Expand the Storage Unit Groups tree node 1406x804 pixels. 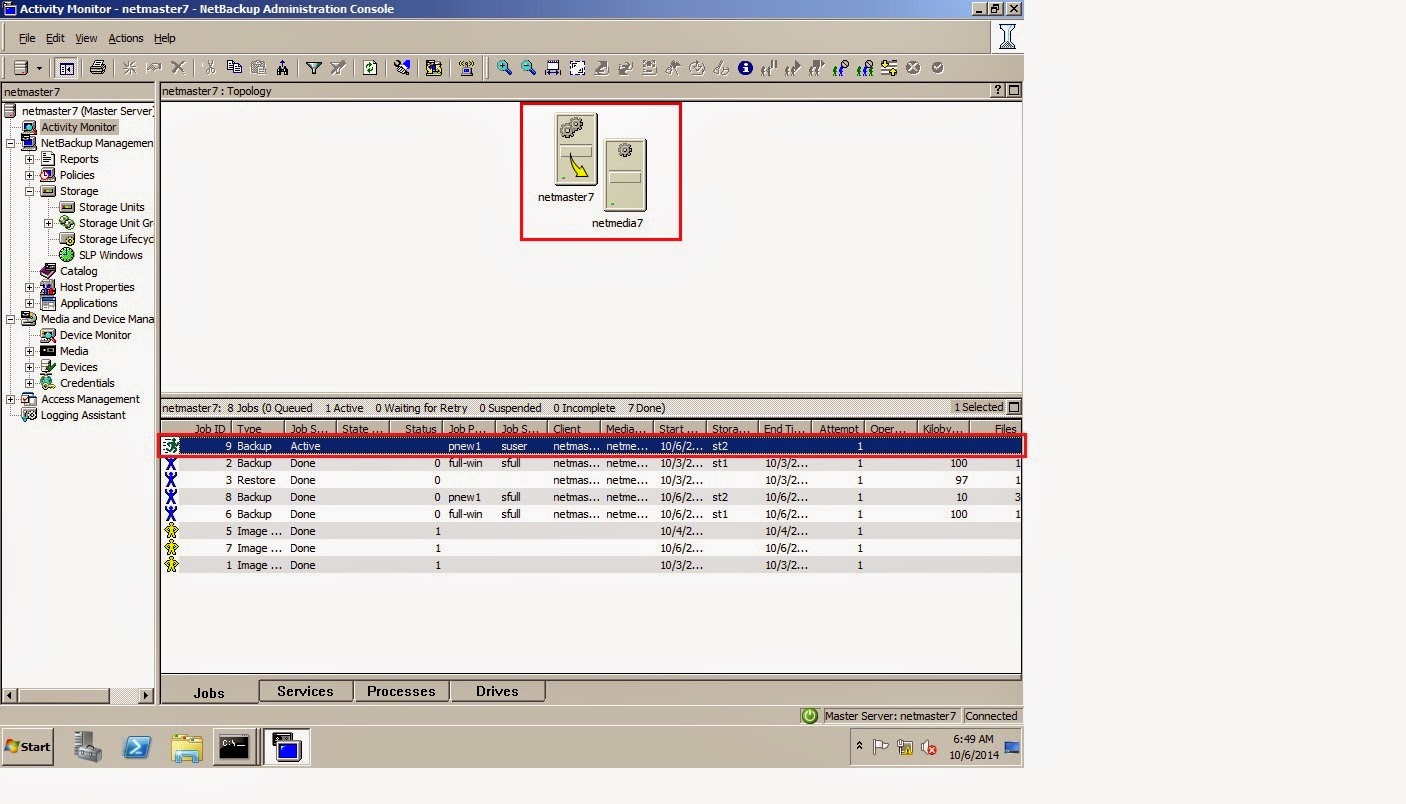pyautogui.click(x=49, y=222)
